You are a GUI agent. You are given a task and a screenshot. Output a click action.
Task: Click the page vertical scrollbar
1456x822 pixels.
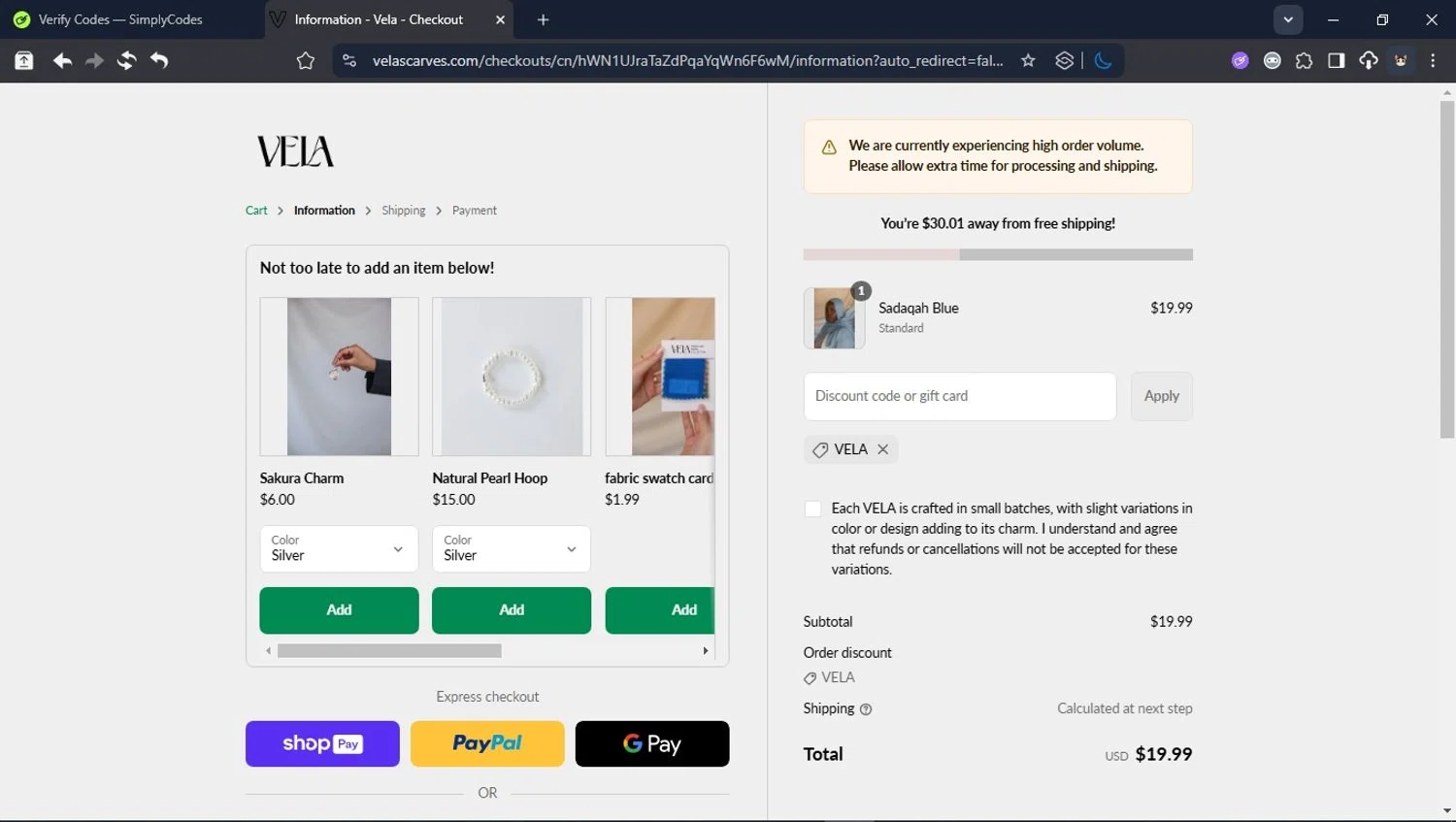(x=1447, y=269)
